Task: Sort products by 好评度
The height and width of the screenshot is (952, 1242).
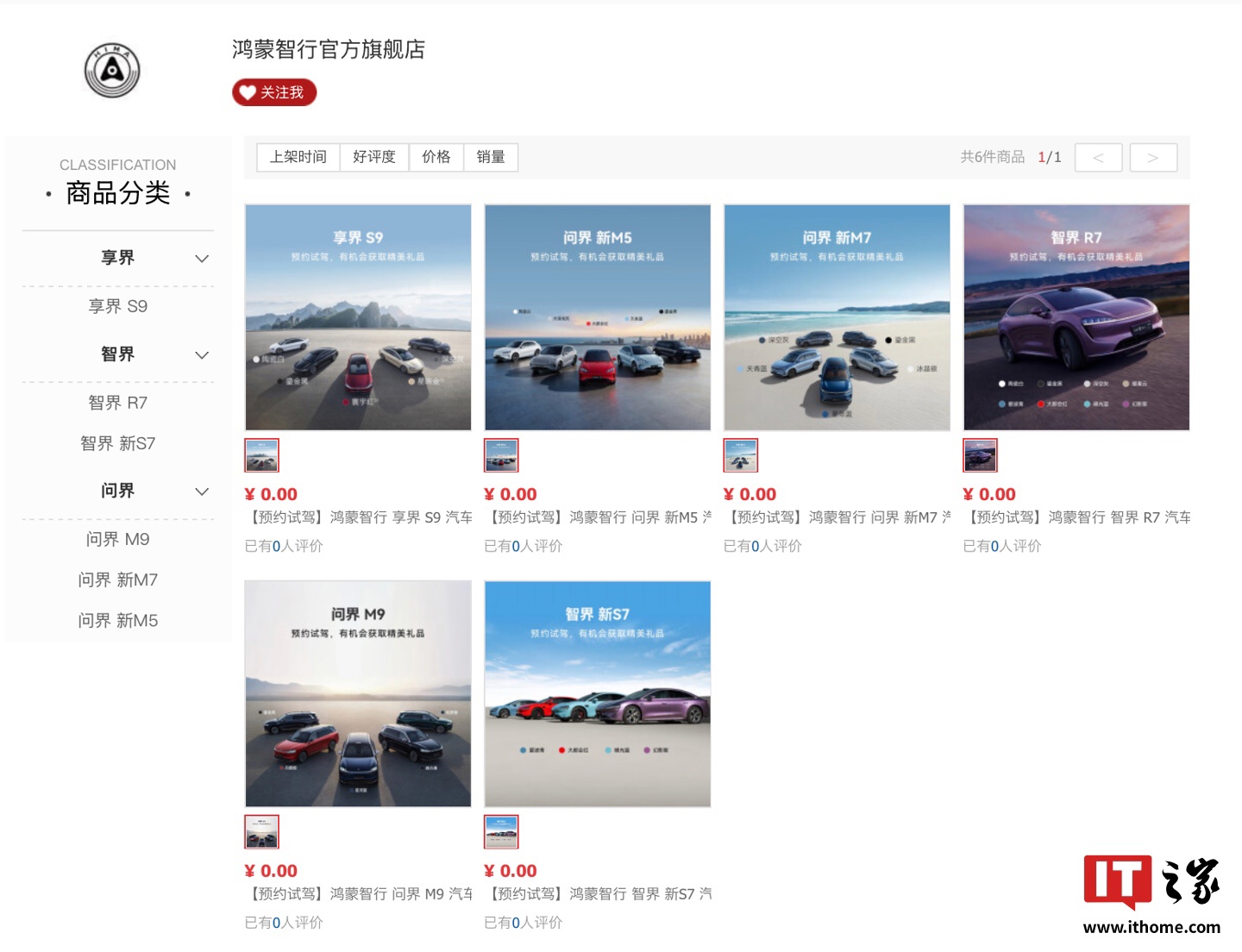Action: pyautogui.click(x=374, y=157)
